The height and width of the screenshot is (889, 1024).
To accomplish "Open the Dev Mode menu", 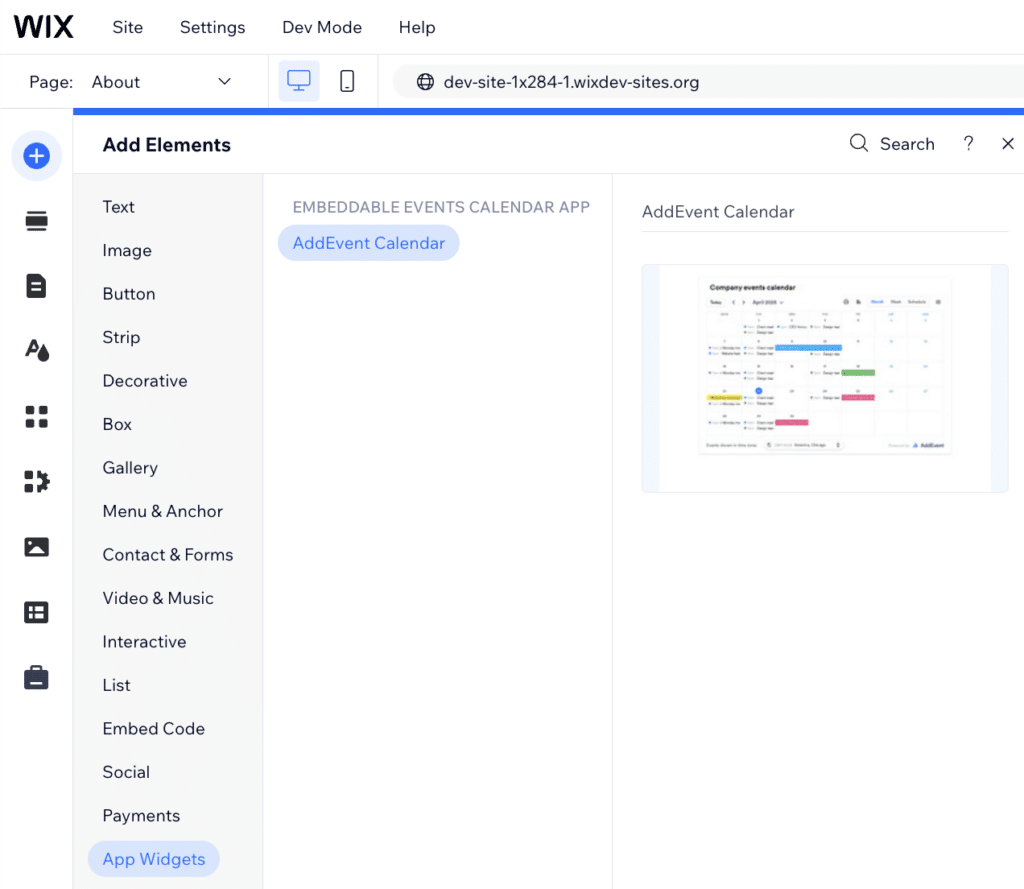I will point(322,27).
